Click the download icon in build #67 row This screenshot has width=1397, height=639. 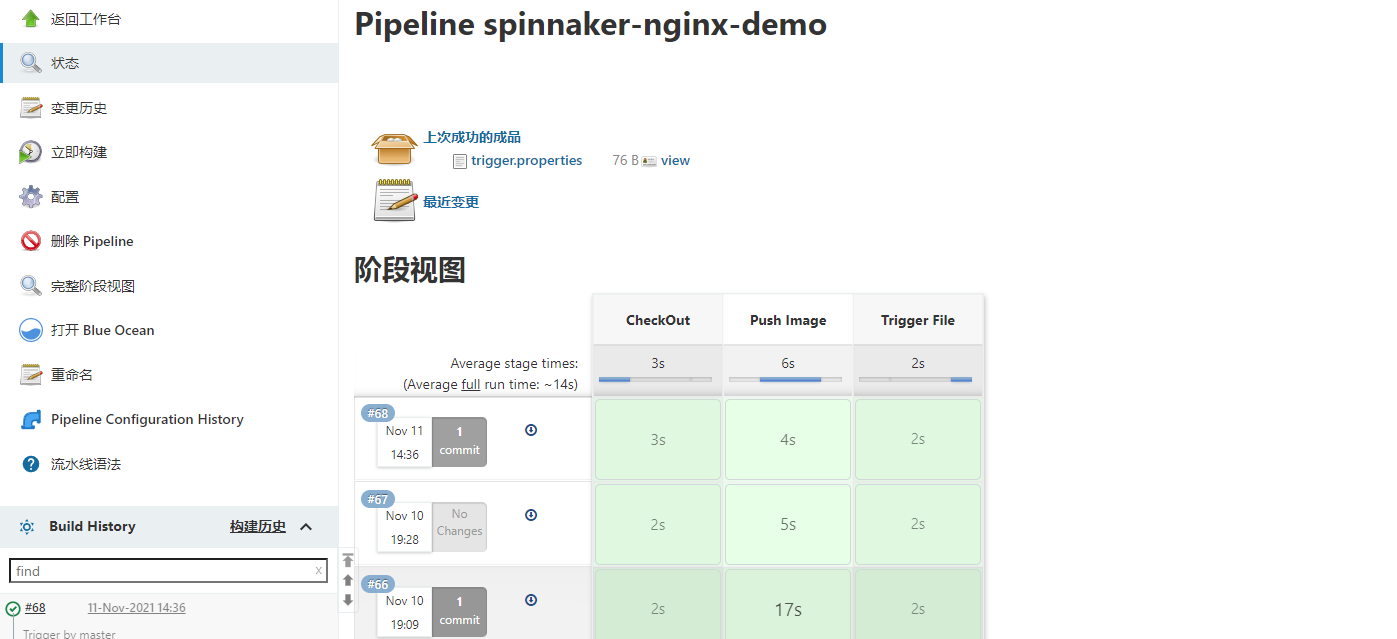531,515
